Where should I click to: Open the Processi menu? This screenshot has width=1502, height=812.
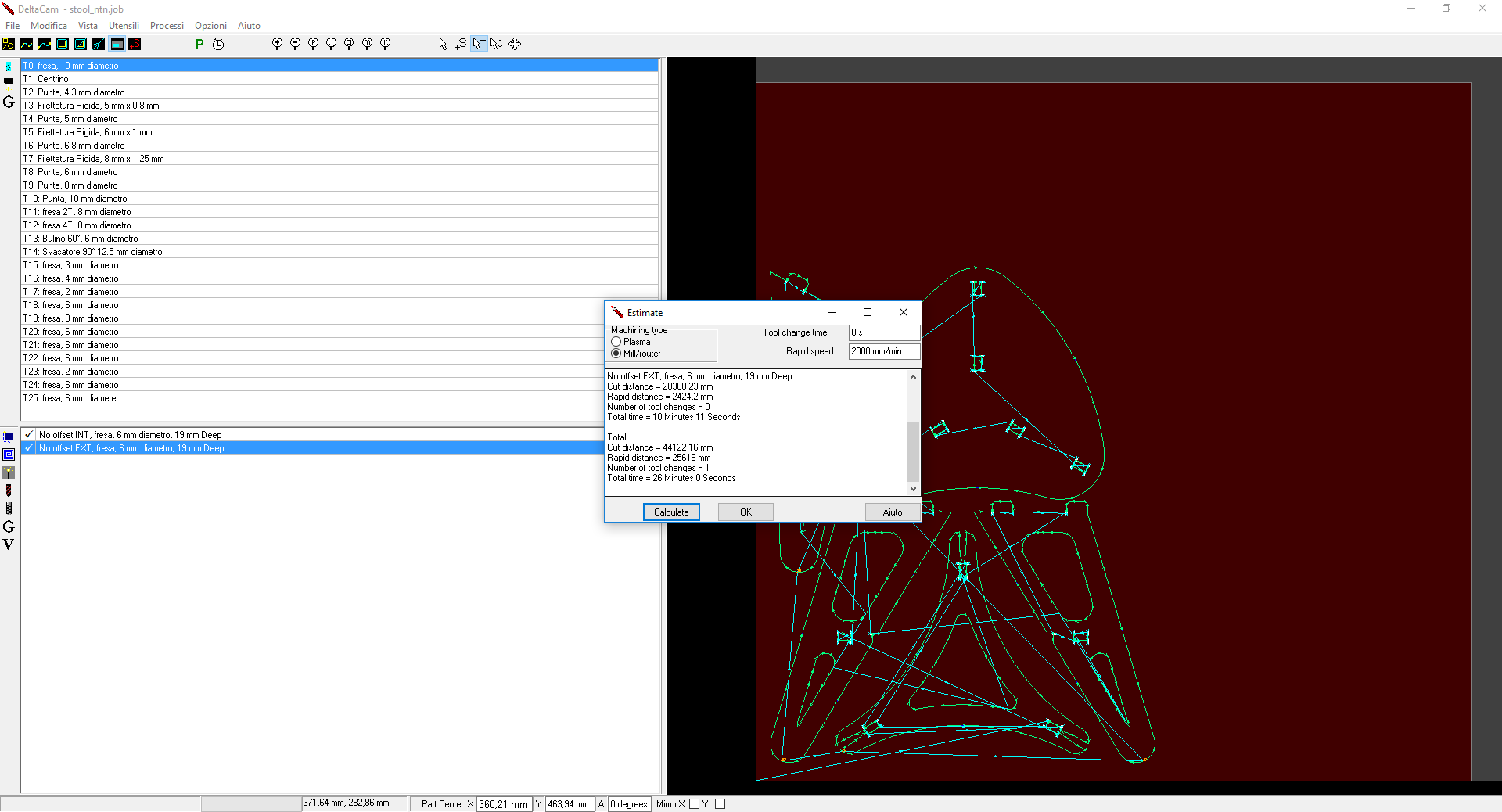click(167, 26)
